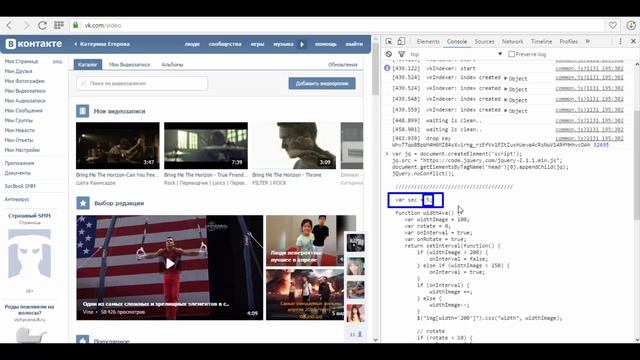Open the люди header link
The image size is (640, 360).
tap(192, 44)
